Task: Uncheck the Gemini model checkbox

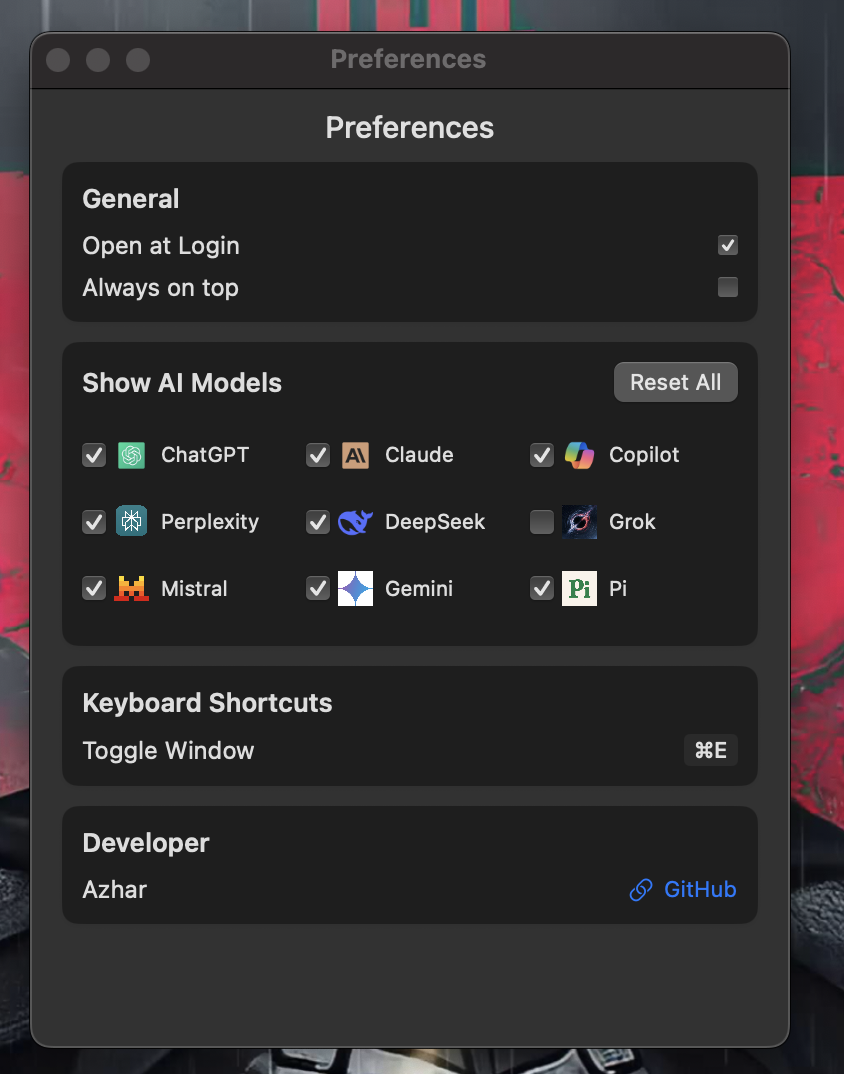Action: click(318, 588)
